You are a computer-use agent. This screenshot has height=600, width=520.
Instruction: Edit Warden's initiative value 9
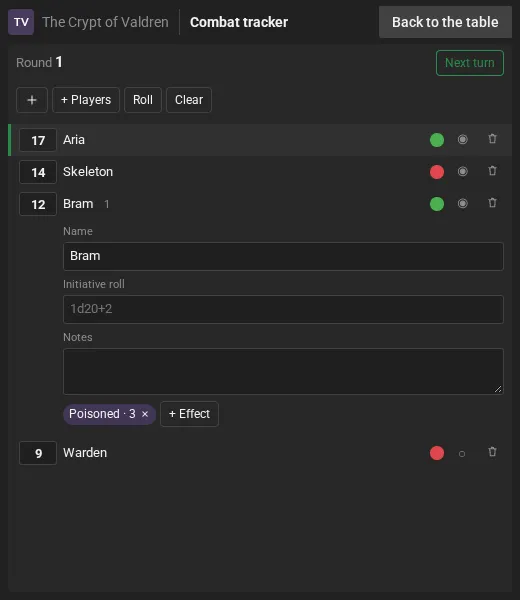click(38, 453)
